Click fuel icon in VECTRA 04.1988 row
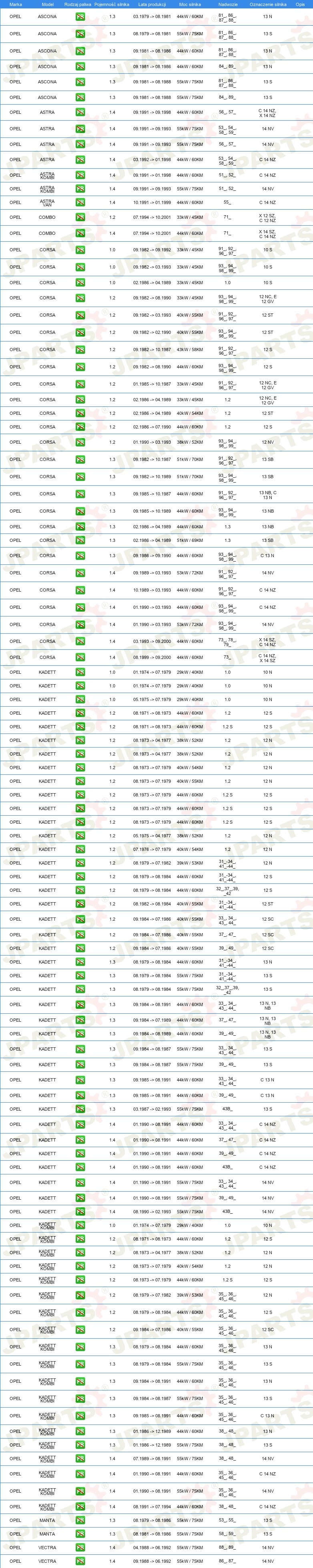 pyautogui.click(x=80, y=1547)
